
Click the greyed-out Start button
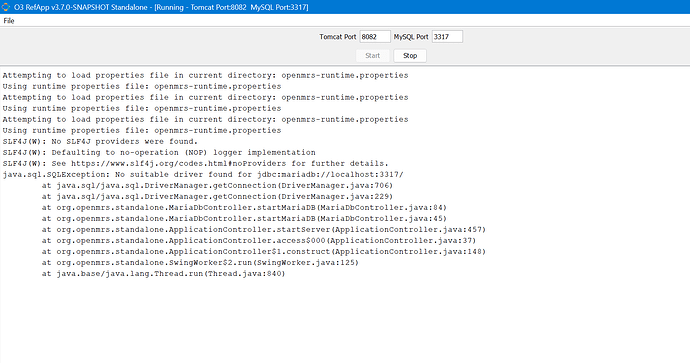[x=372, y=55]
